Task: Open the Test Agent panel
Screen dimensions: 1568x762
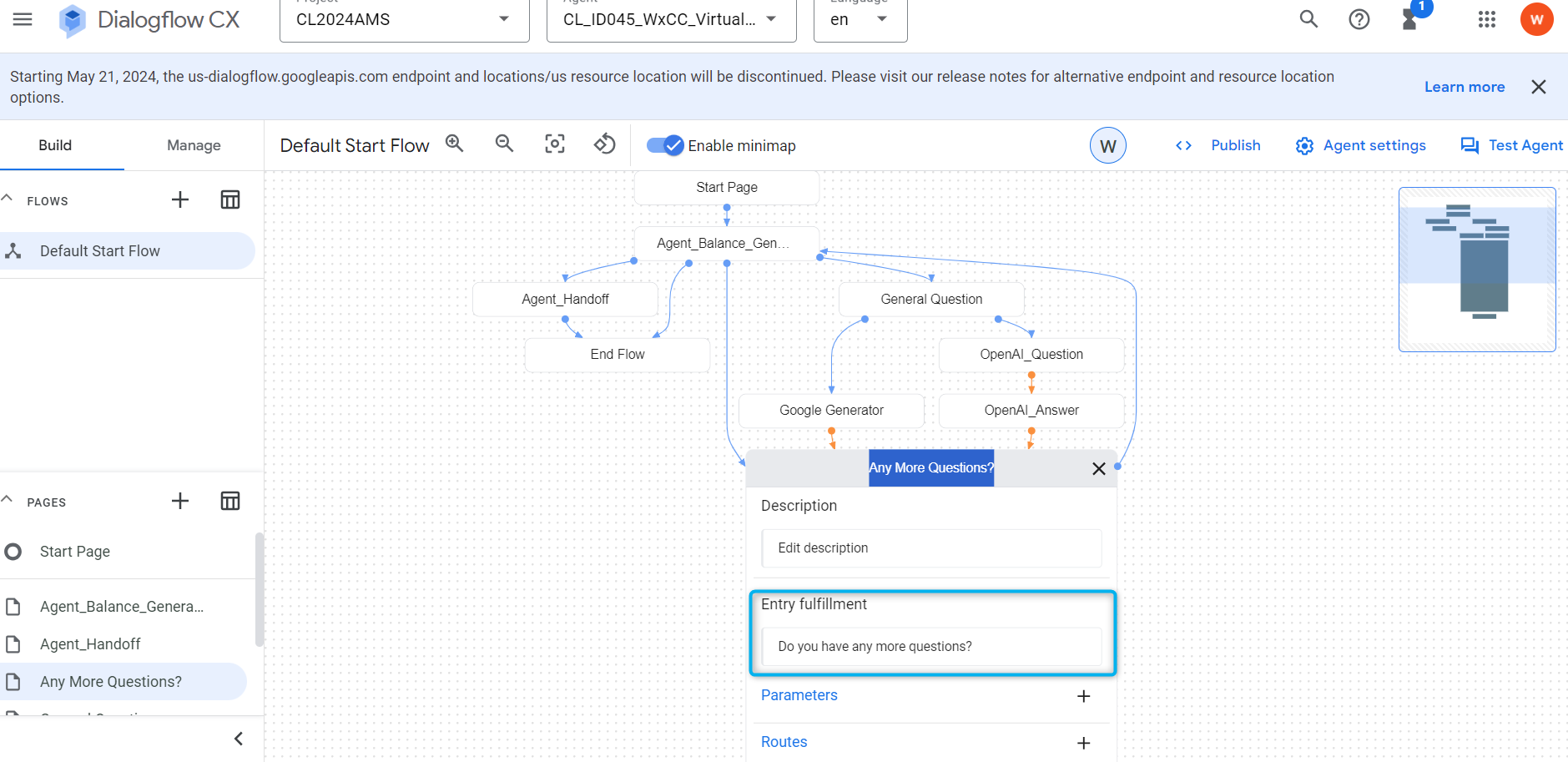Action: (1511, 145)
